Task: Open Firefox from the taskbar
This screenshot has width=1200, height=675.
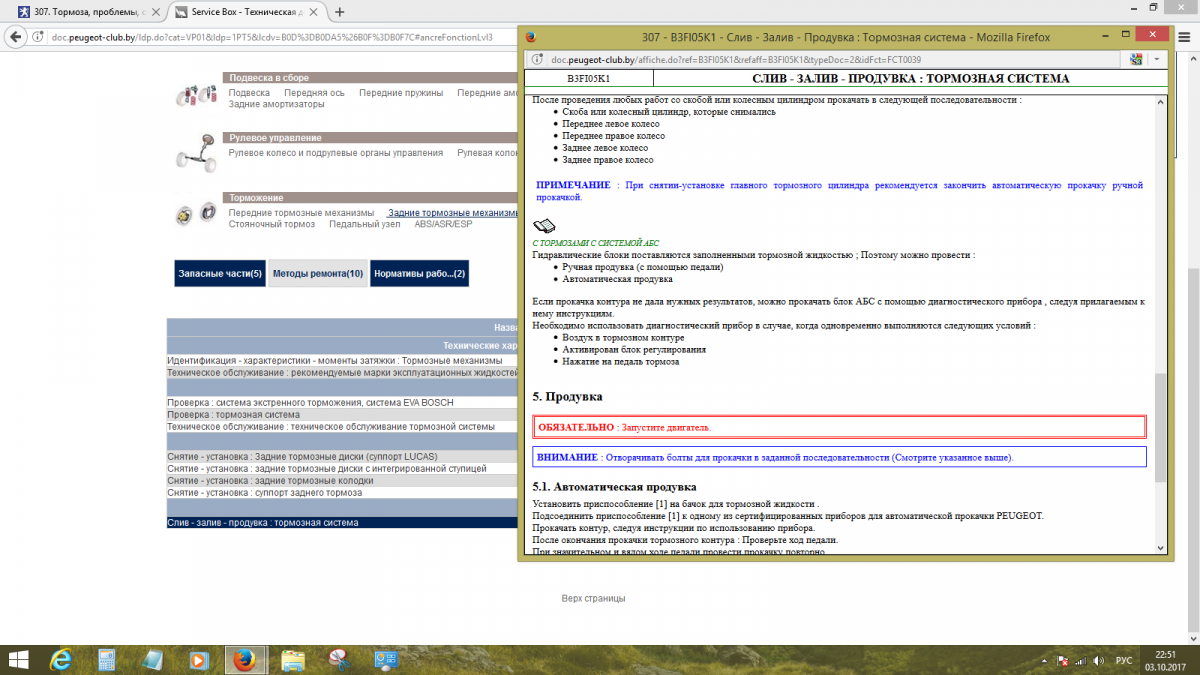Action: pyautogui.click(x=245, y=660)
